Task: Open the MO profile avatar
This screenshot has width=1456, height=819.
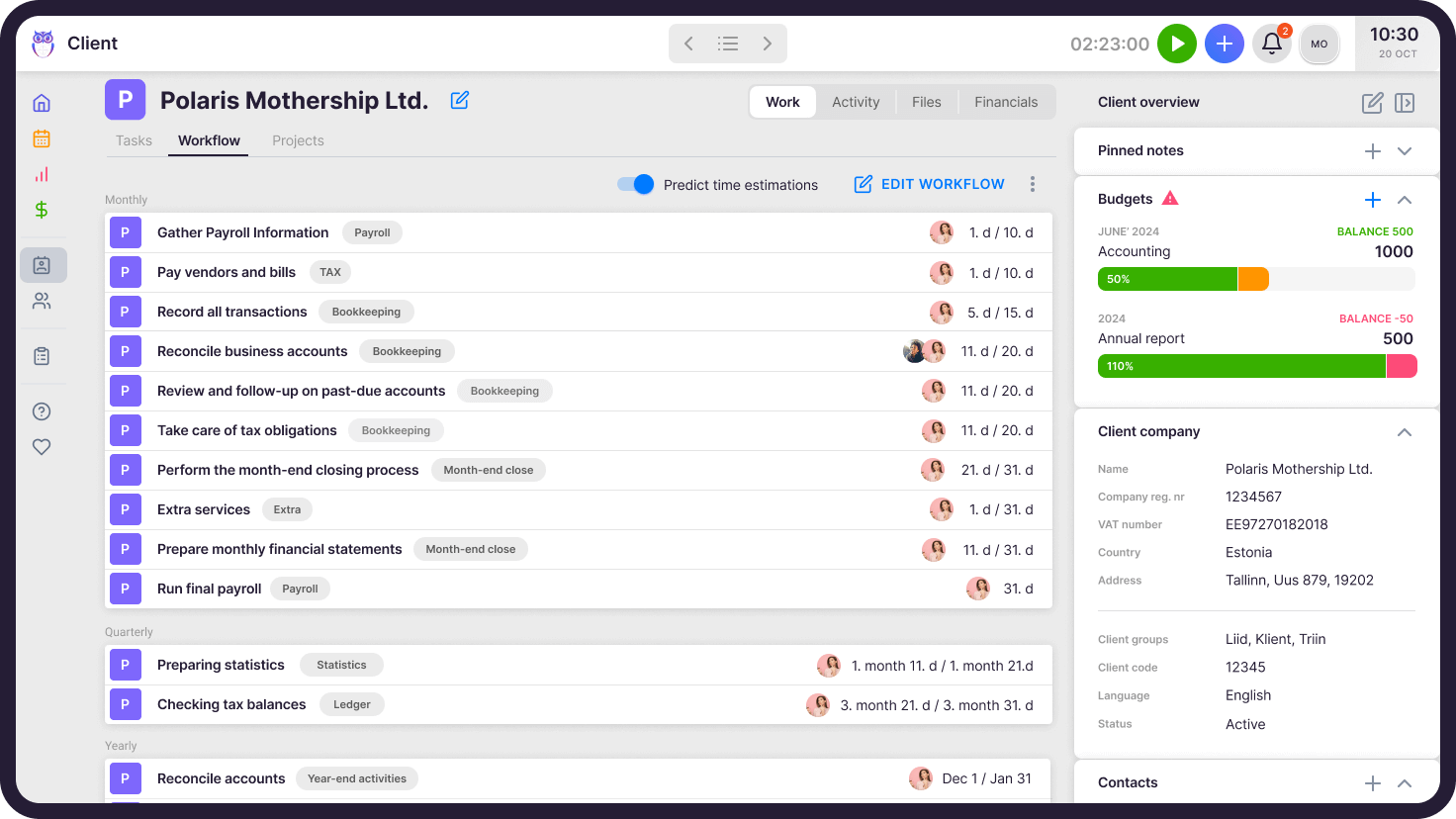Action: (x=1319, y=44)
